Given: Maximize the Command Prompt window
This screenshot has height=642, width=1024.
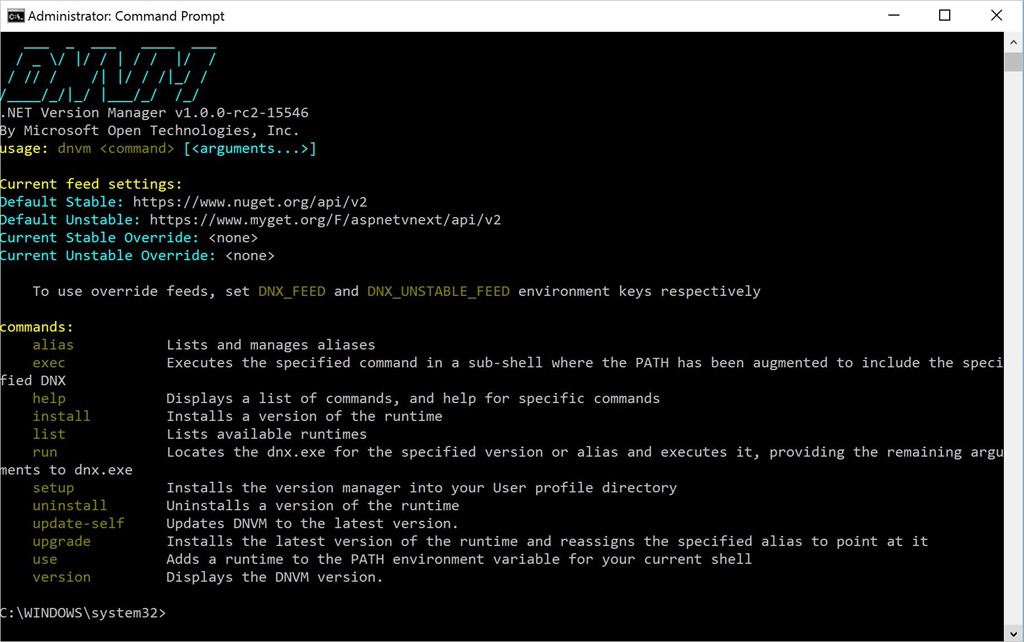Looking at the screenshot, I should tap(944, 16).
